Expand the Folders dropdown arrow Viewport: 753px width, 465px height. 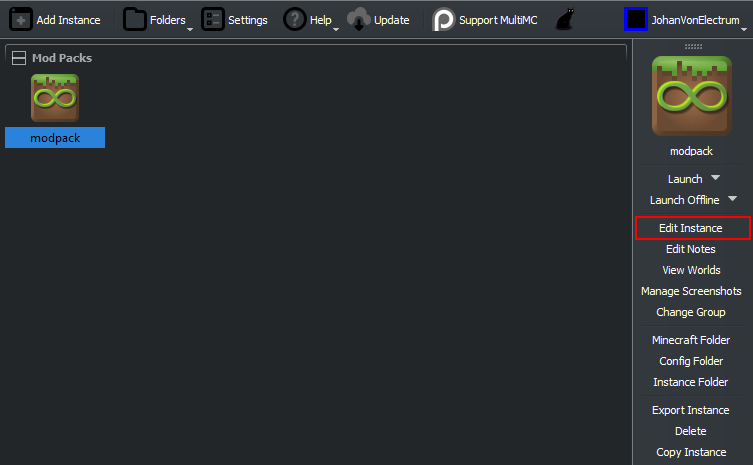tap(190, 29)
